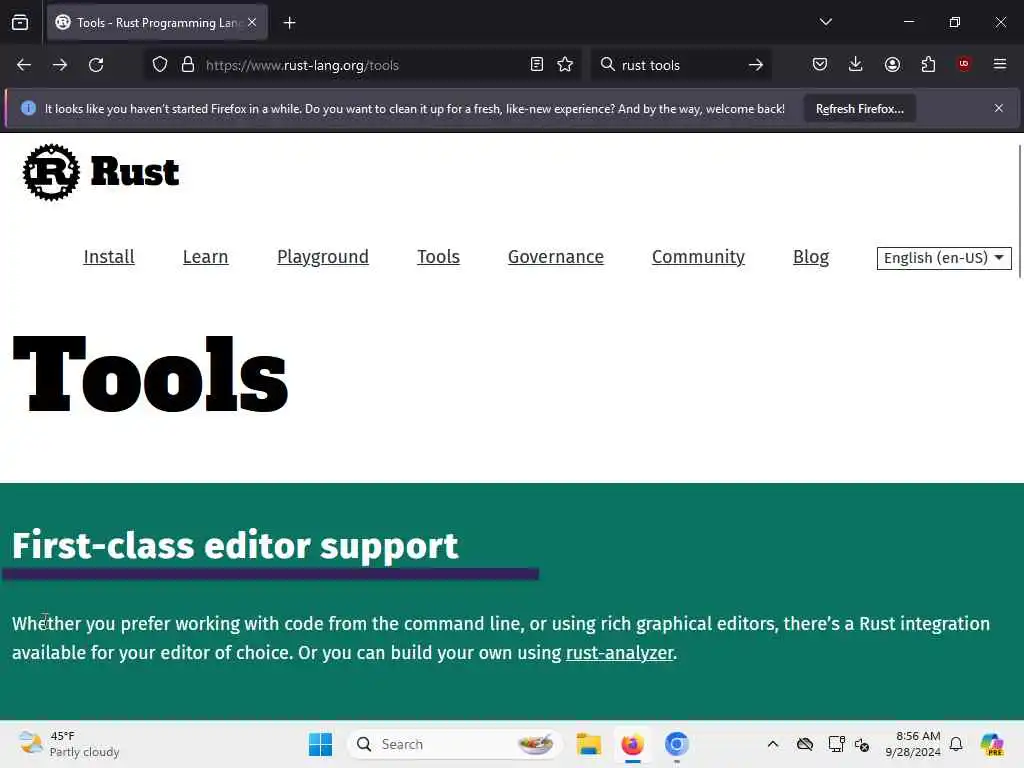Open the Downloads panel
Image resolution: width=1024 pixels, height=768 pixels.
(x=856, y=64)
